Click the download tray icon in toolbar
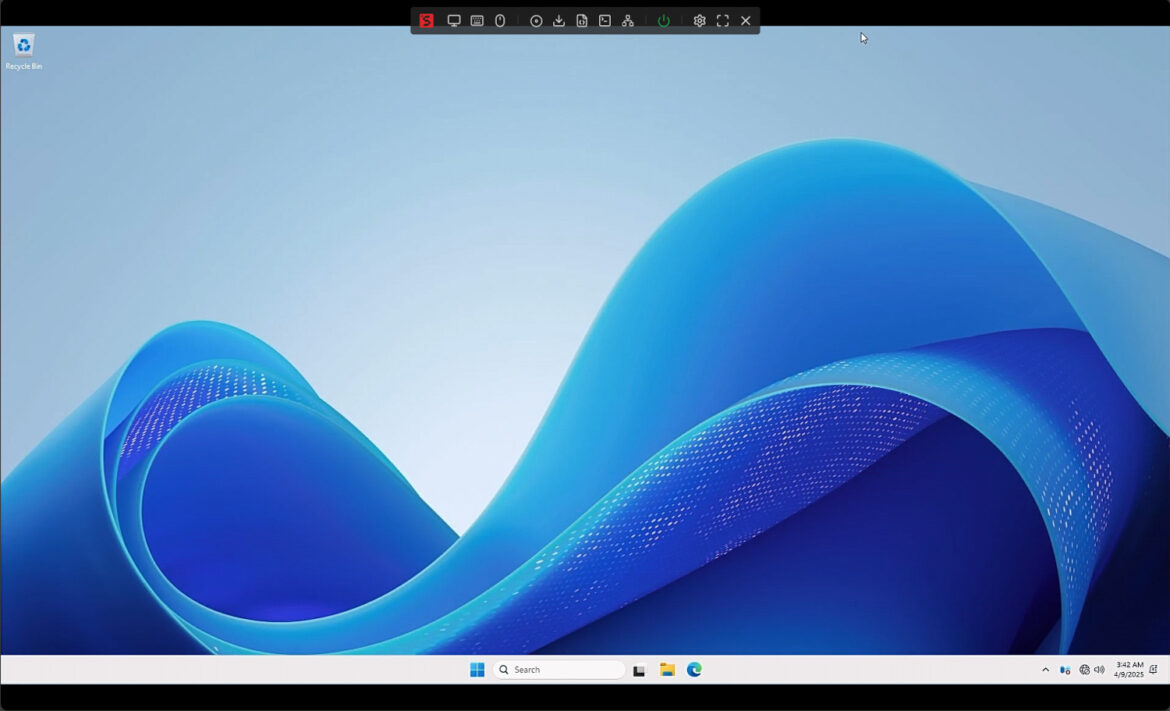Image resolution: width=1170 pixels, height=711 pixels. point(559,21)
